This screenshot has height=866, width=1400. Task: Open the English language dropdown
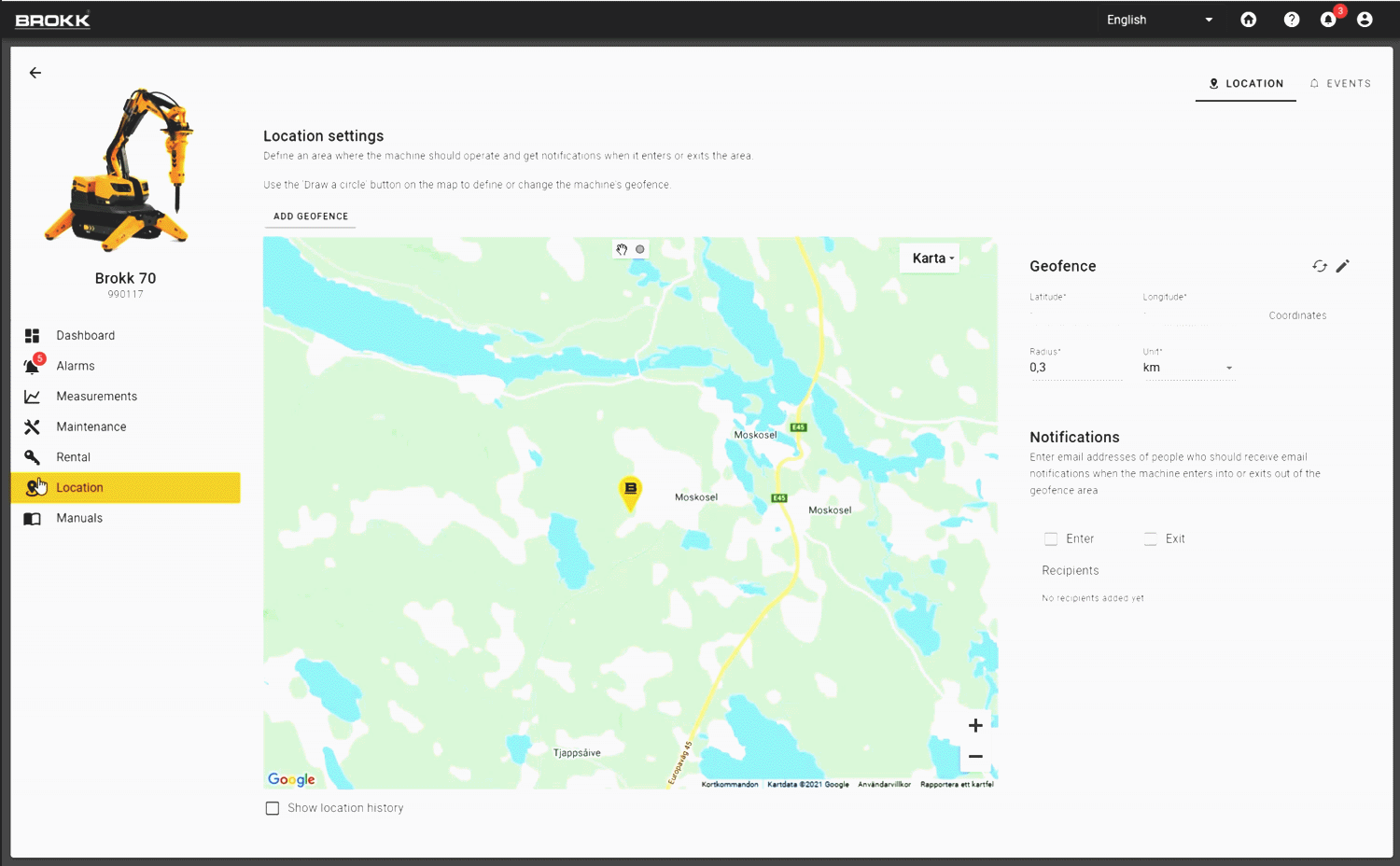pyautogui.click(x=1159, y=20)
